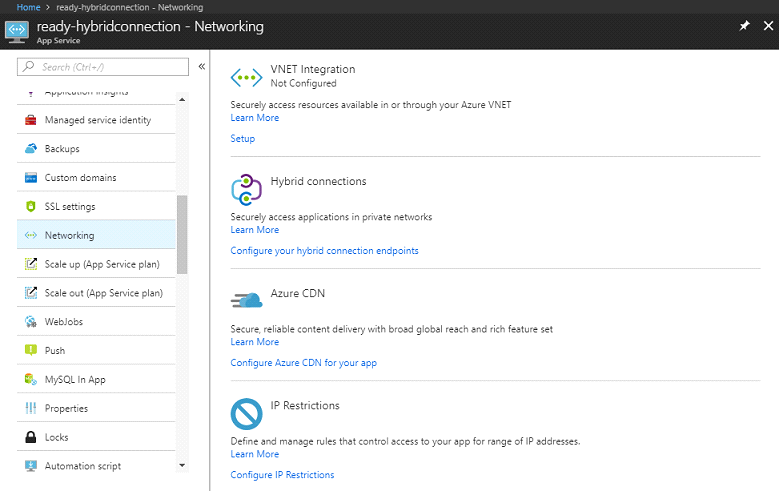Open Scale up (App Service plan)
This screenshot has height=491, width=779.
96,264
